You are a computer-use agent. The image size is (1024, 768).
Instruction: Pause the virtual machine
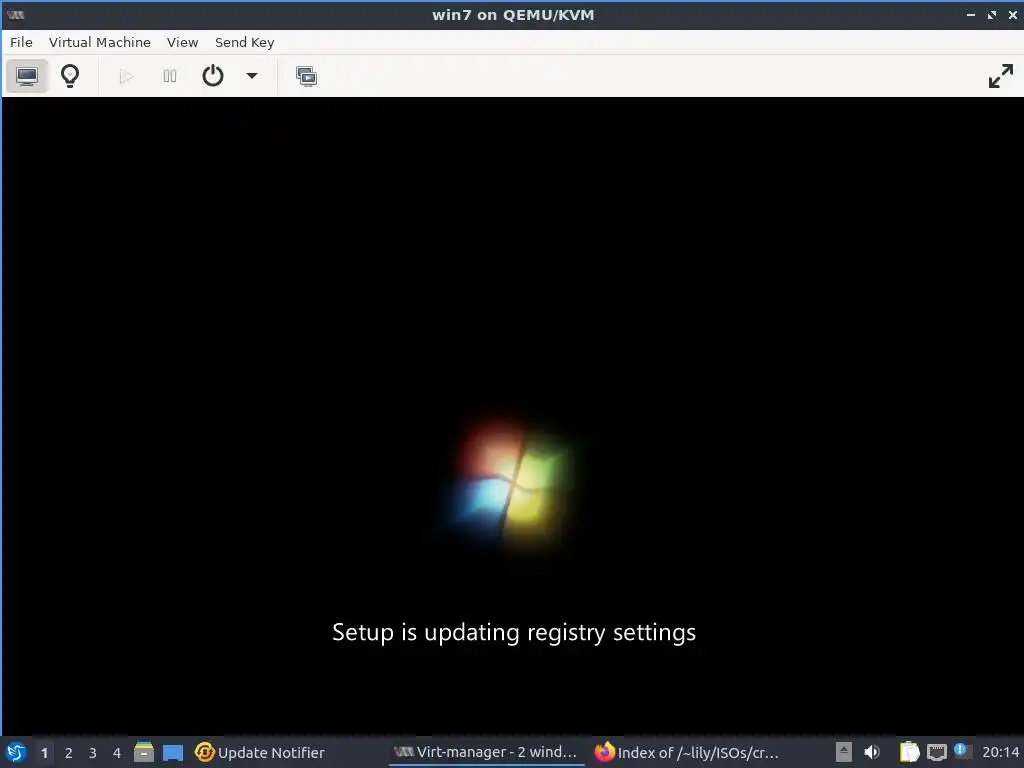pos(170,76)
